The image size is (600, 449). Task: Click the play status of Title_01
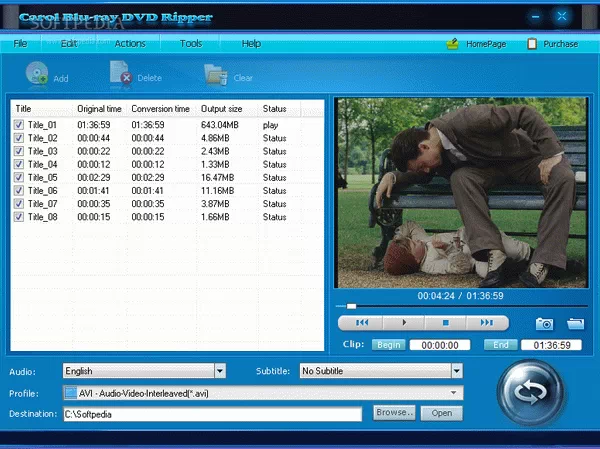pyautogui.click(x=270, y=125)
